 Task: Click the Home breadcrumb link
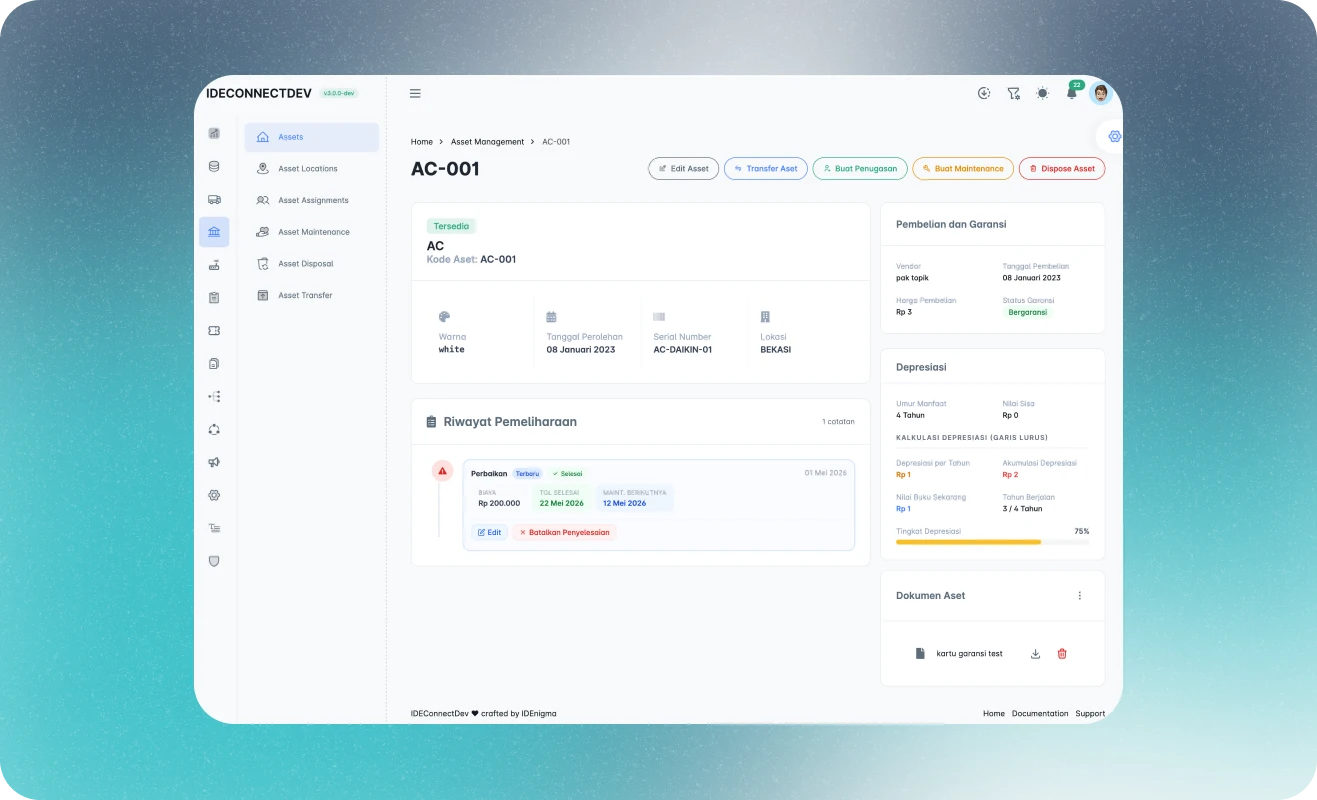422,142
